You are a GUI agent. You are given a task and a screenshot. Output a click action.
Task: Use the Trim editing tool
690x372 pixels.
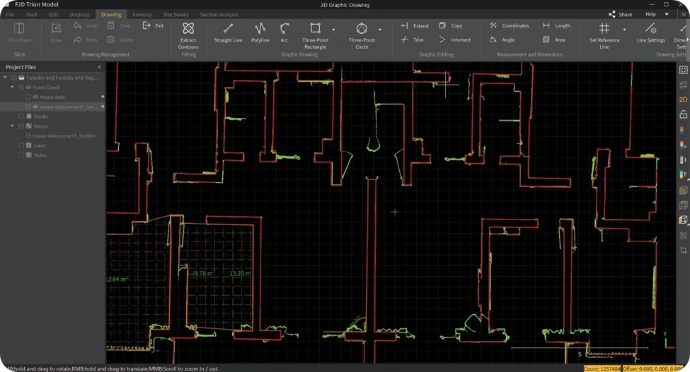(x=412, y=40)
